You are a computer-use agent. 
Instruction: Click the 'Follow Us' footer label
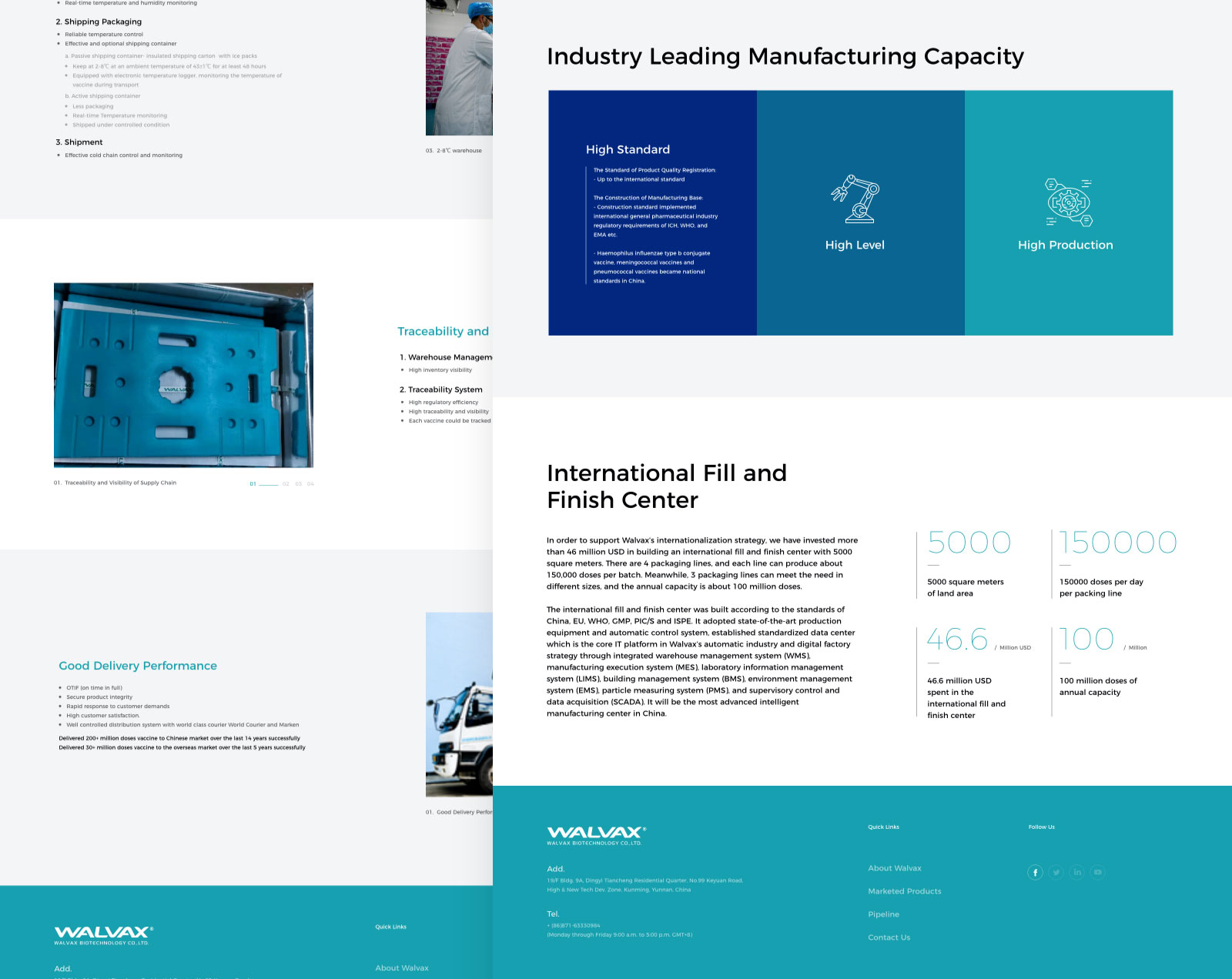point(1042,827)
